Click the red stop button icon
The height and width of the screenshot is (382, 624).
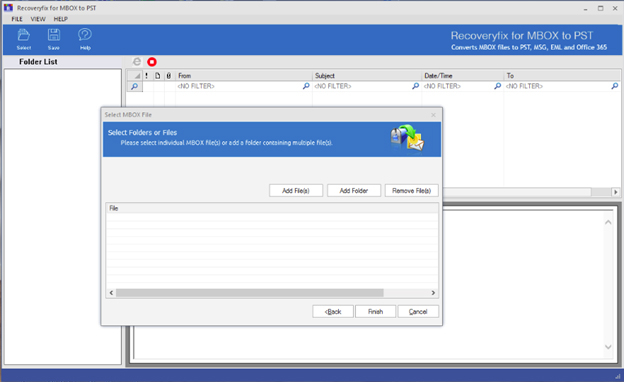pyautogui.click(x=152, y=62)
